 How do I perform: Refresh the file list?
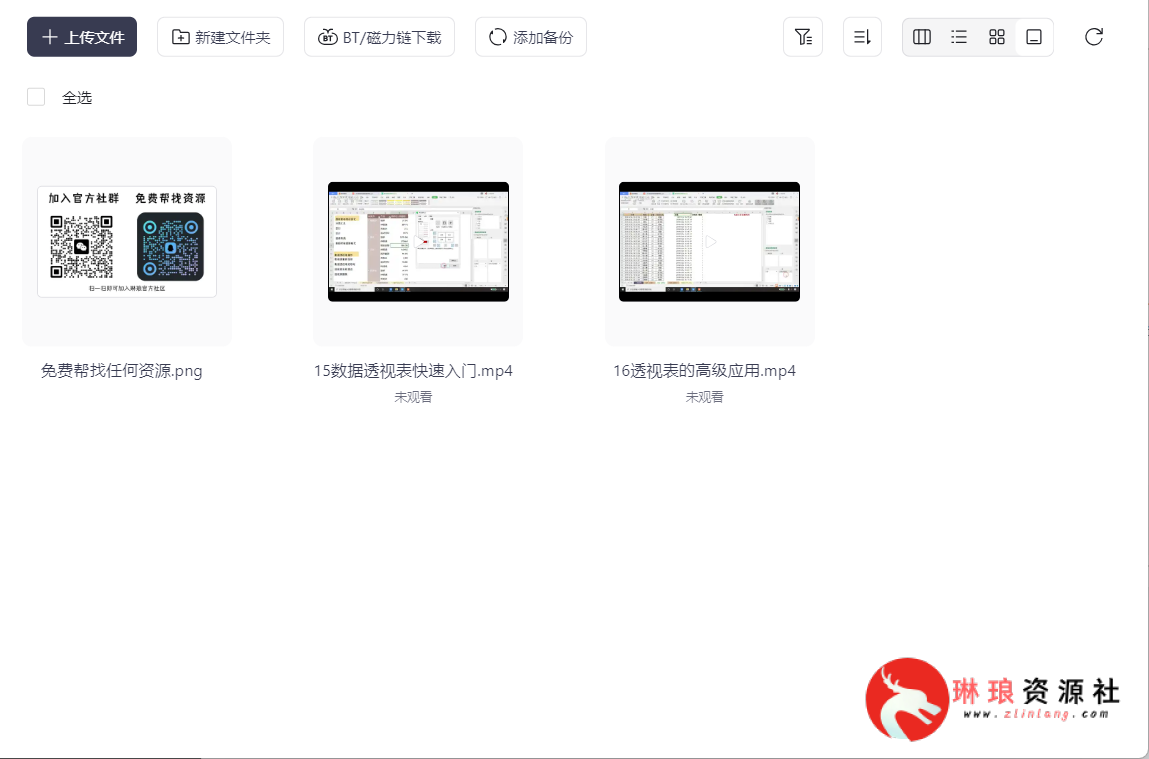coord(1094,37)
